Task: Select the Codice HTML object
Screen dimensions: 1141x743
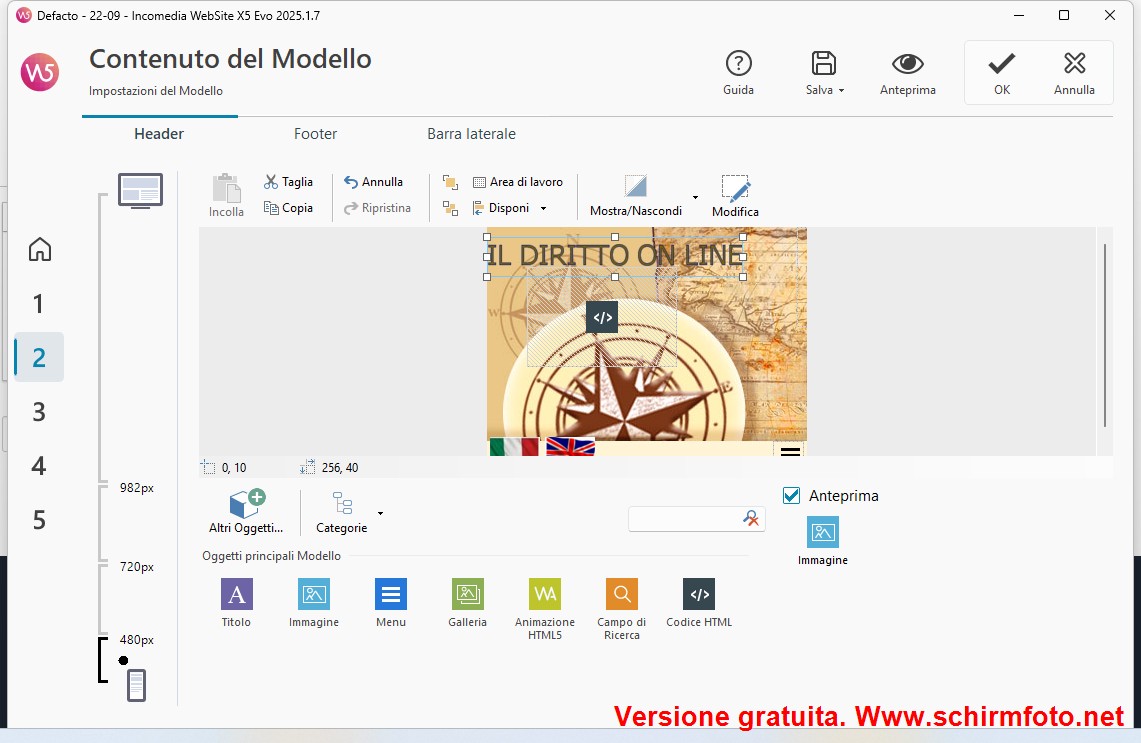Action: coord(699,595)
